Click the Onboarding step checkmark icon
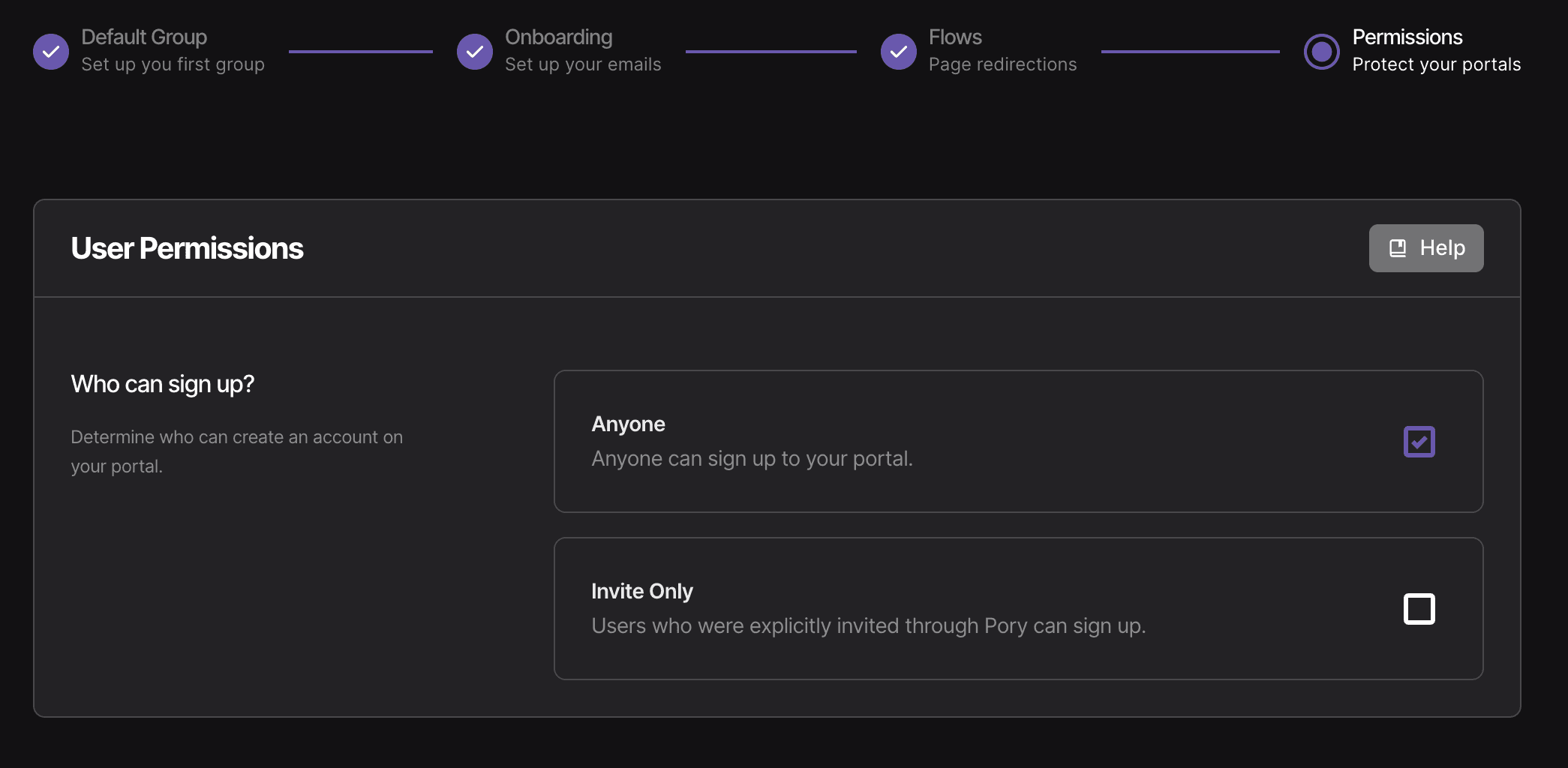Image resolution: width=1568 pixels, height=768 pixels. [x=475, y=52]
